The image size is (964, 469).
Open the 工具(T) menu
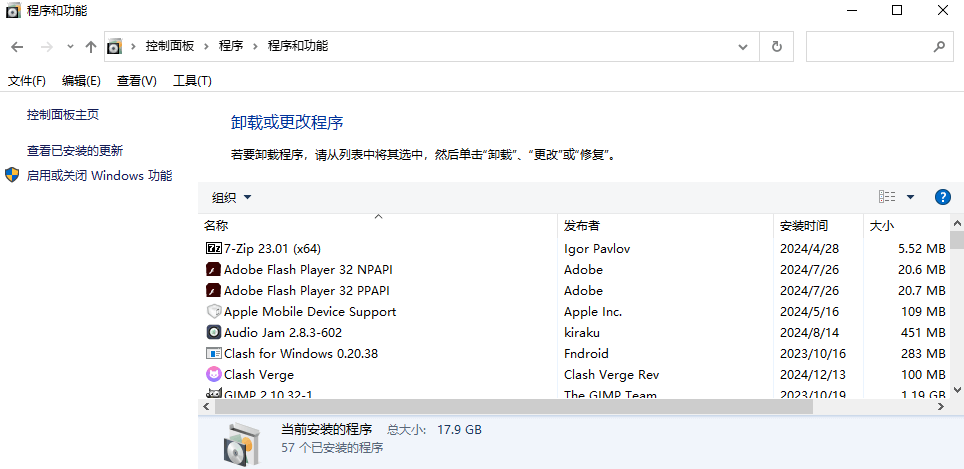pyautogui.click(x=192, y=81)
